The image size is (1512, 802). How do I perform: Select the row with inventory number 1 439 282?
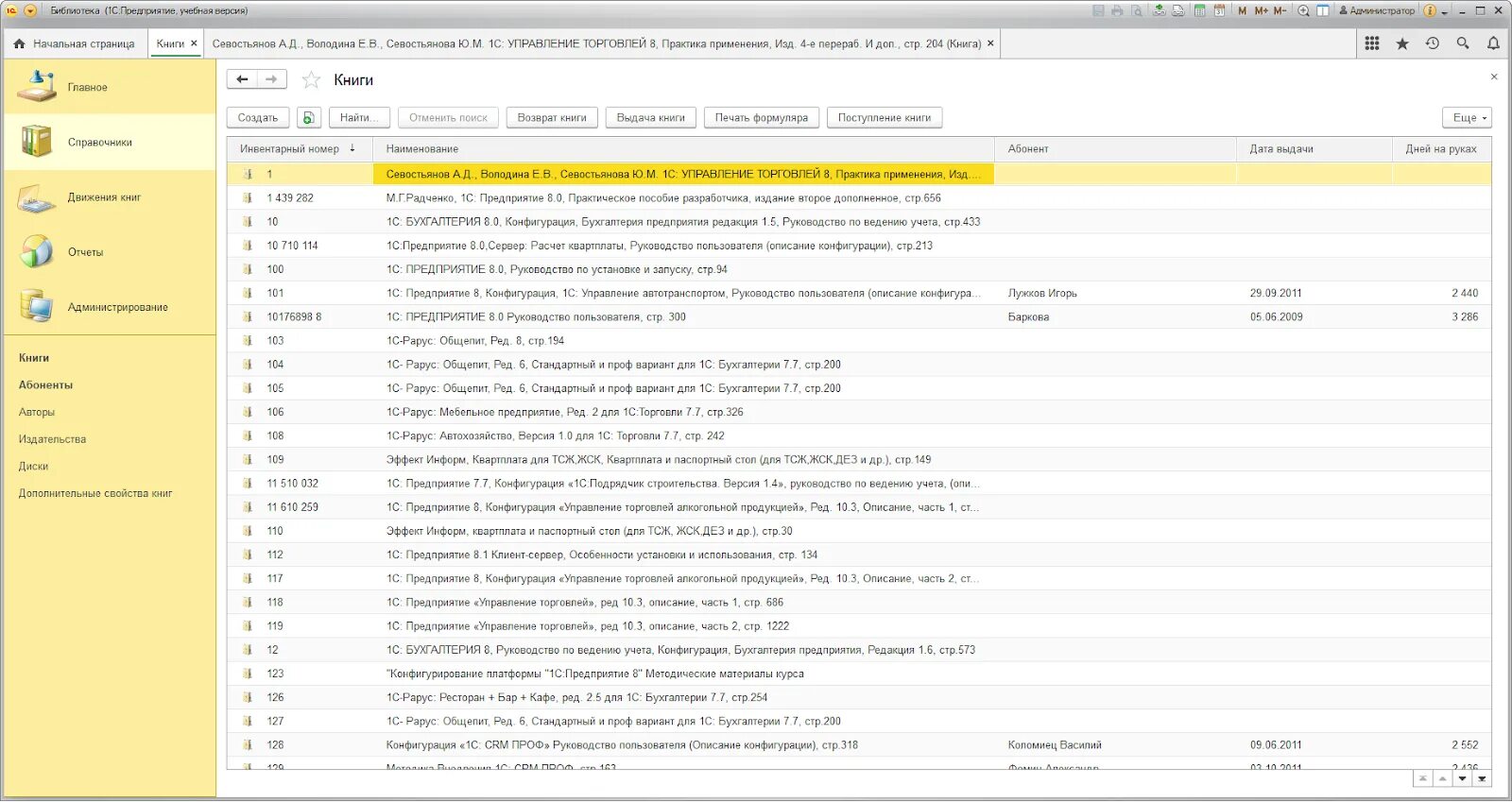859,198
